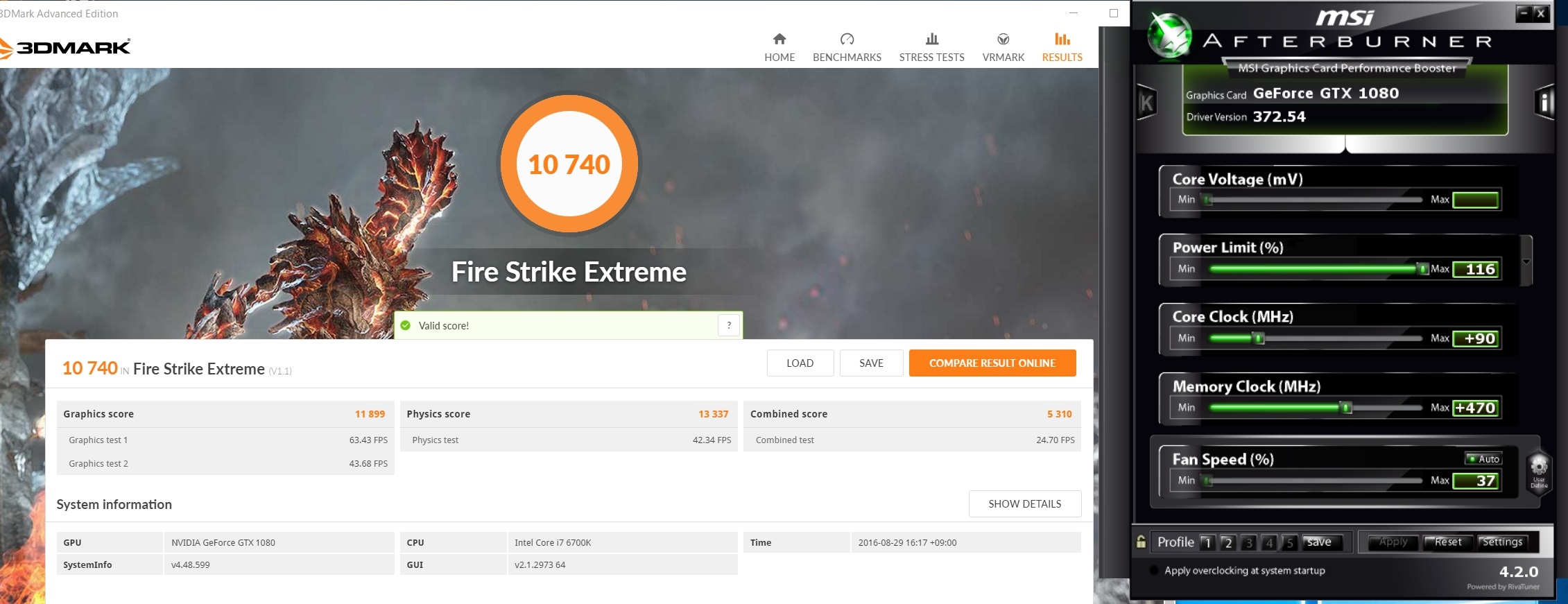This screenshot has width=1568, height=604.
Task: Click the MSI Afterburner jet logo
Action: (1169, 35)
